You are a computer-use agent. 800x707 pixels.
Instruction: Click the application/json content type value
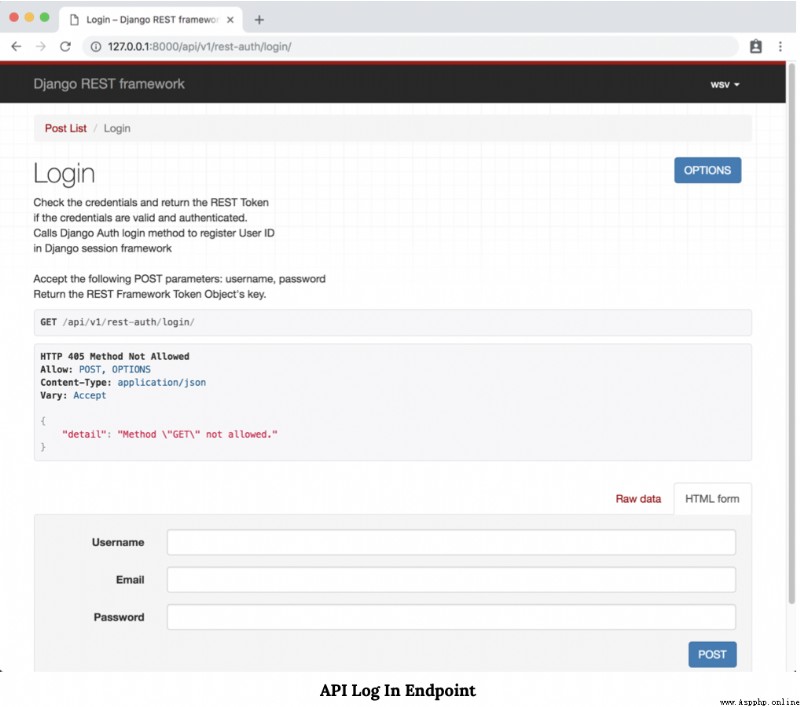pyautogui.click(x=162, y=383)
